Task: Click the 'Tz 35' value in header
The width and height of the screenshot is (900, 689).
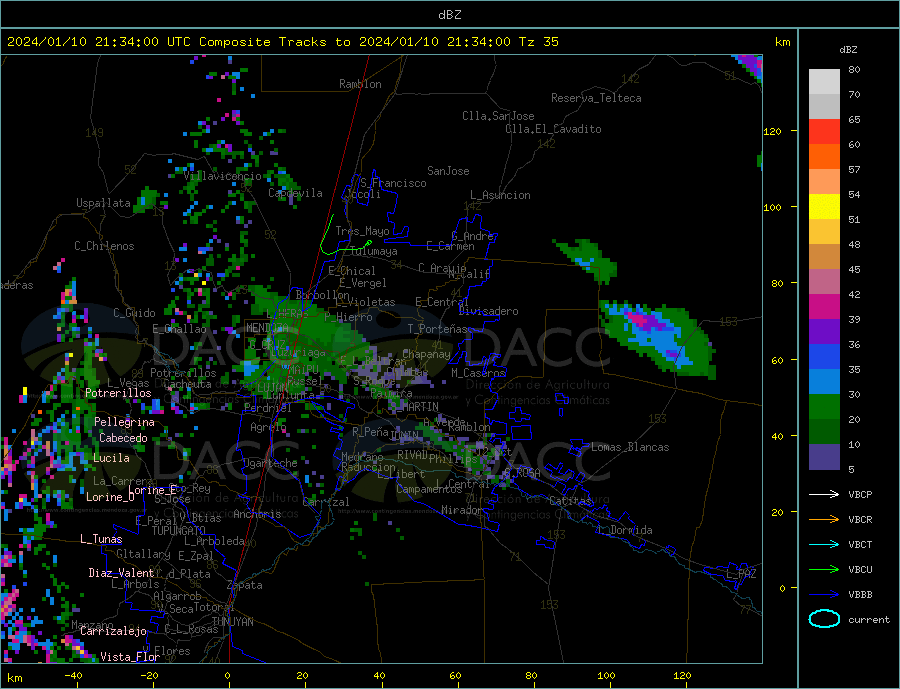Action: [x=538, y=42]
